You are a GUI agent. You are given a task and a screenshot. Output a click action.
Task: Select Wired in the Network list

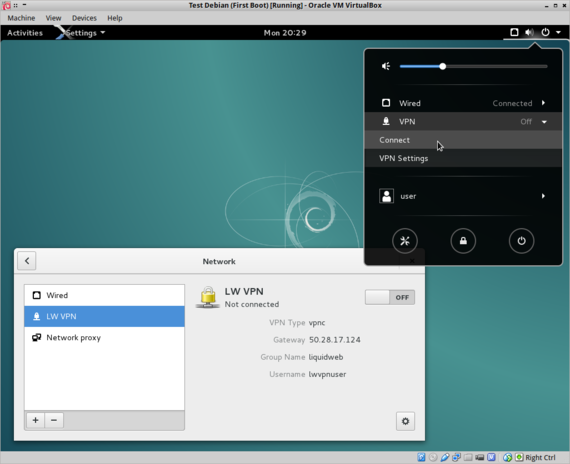point(104,295)
